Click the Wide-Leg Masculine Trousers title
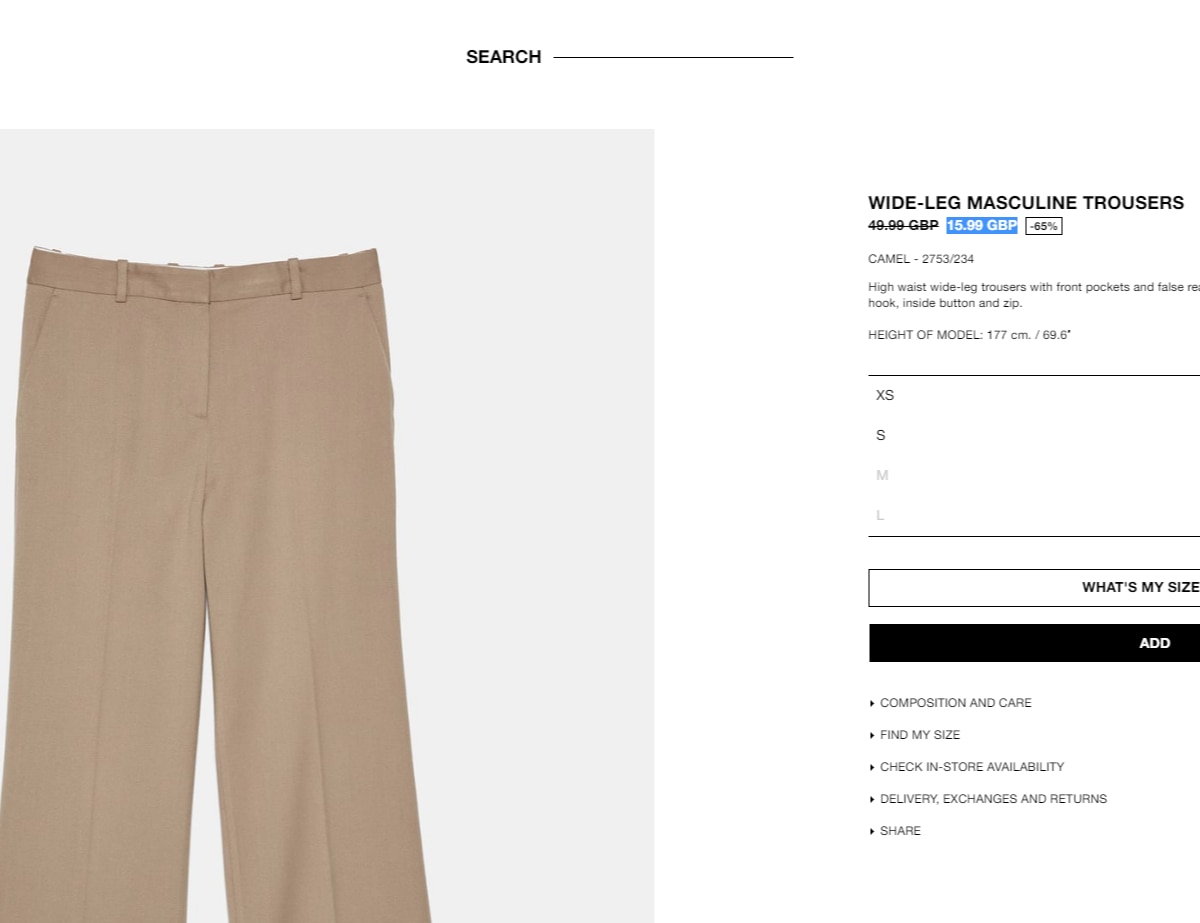1200x923 pixels. pyautogui.click(x=1026, y=203)
